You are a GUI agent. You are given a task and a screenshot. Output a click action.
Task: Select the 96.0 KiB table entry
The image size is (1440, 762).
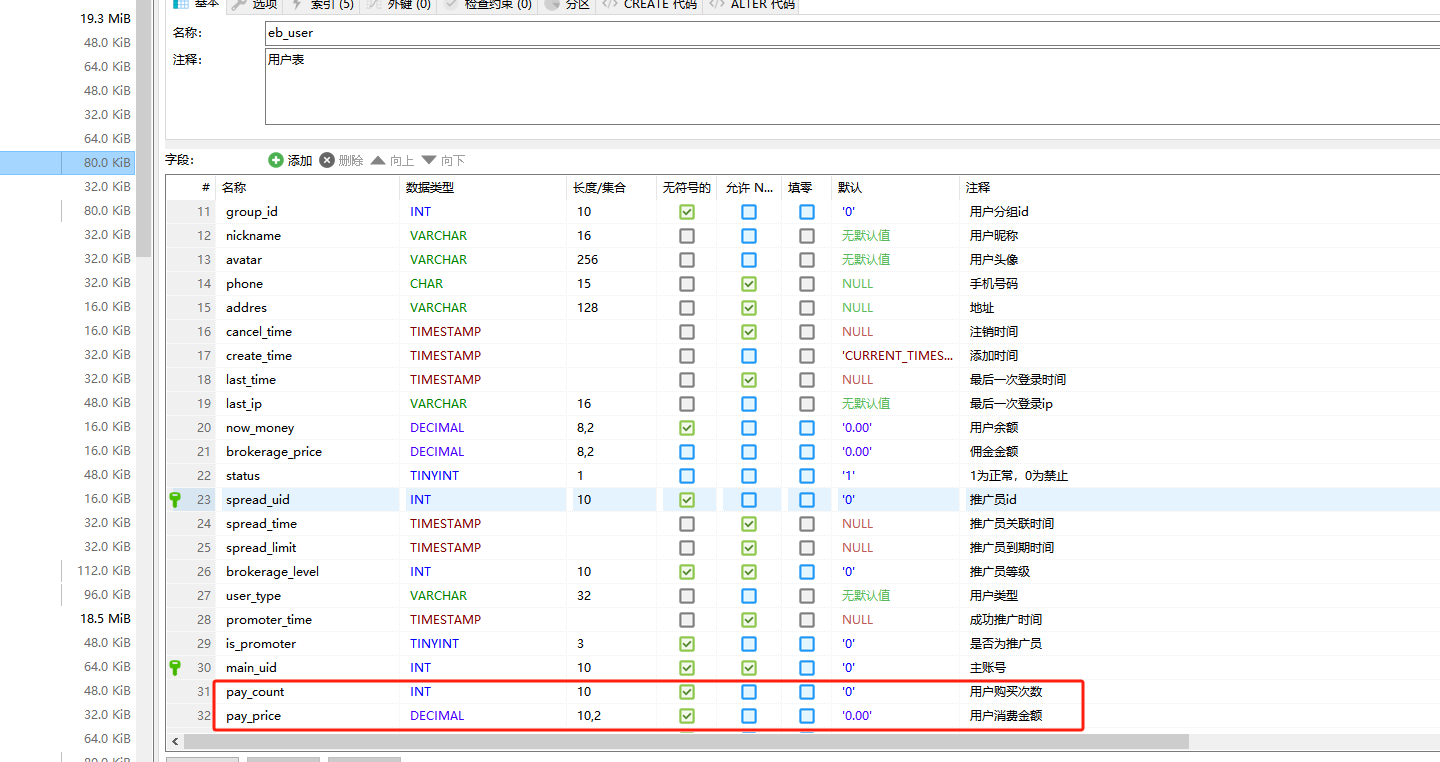point(108,594)
